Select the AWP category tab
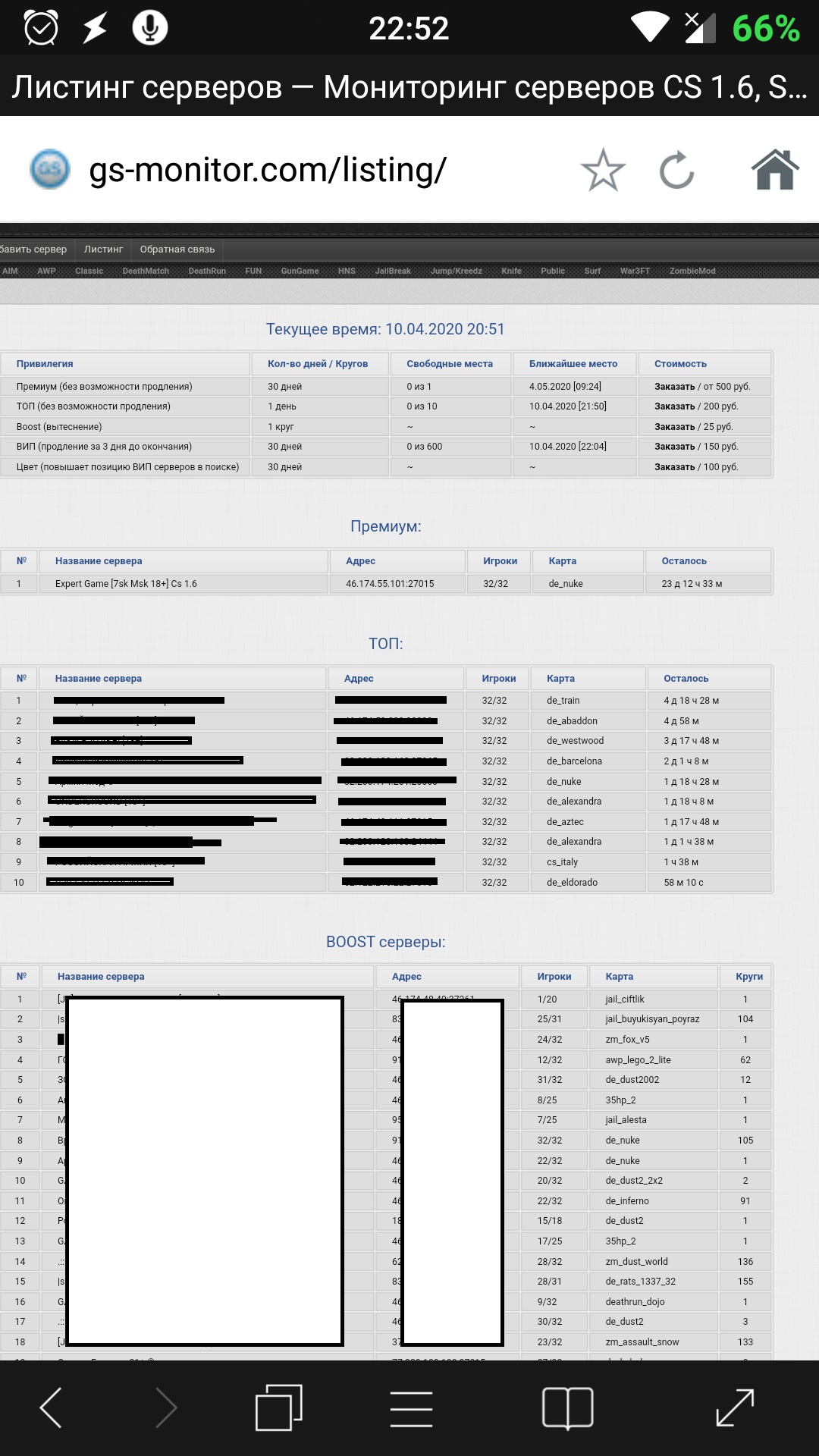 (46, 271)
